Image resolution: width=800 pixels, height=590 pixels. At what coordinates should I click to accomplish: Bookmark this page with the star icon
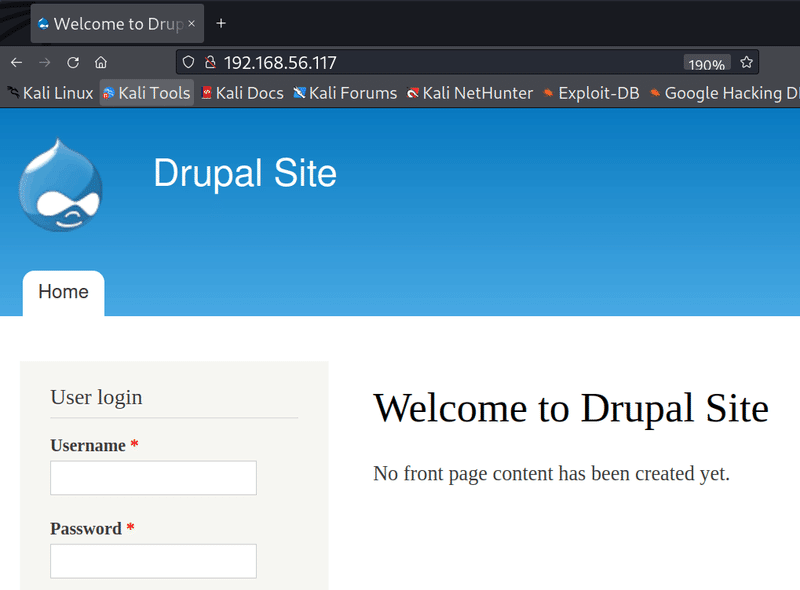click(x=746, y=62)
